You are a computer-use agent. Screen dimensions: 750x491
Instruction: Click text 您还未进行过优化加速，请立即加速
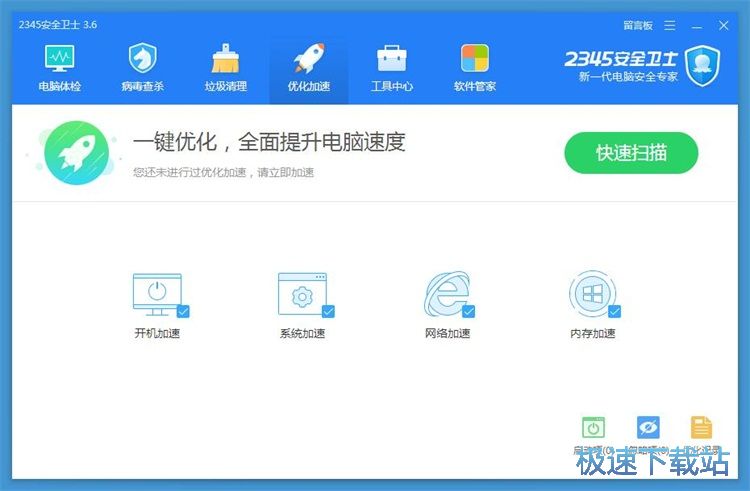click(223, 173)
